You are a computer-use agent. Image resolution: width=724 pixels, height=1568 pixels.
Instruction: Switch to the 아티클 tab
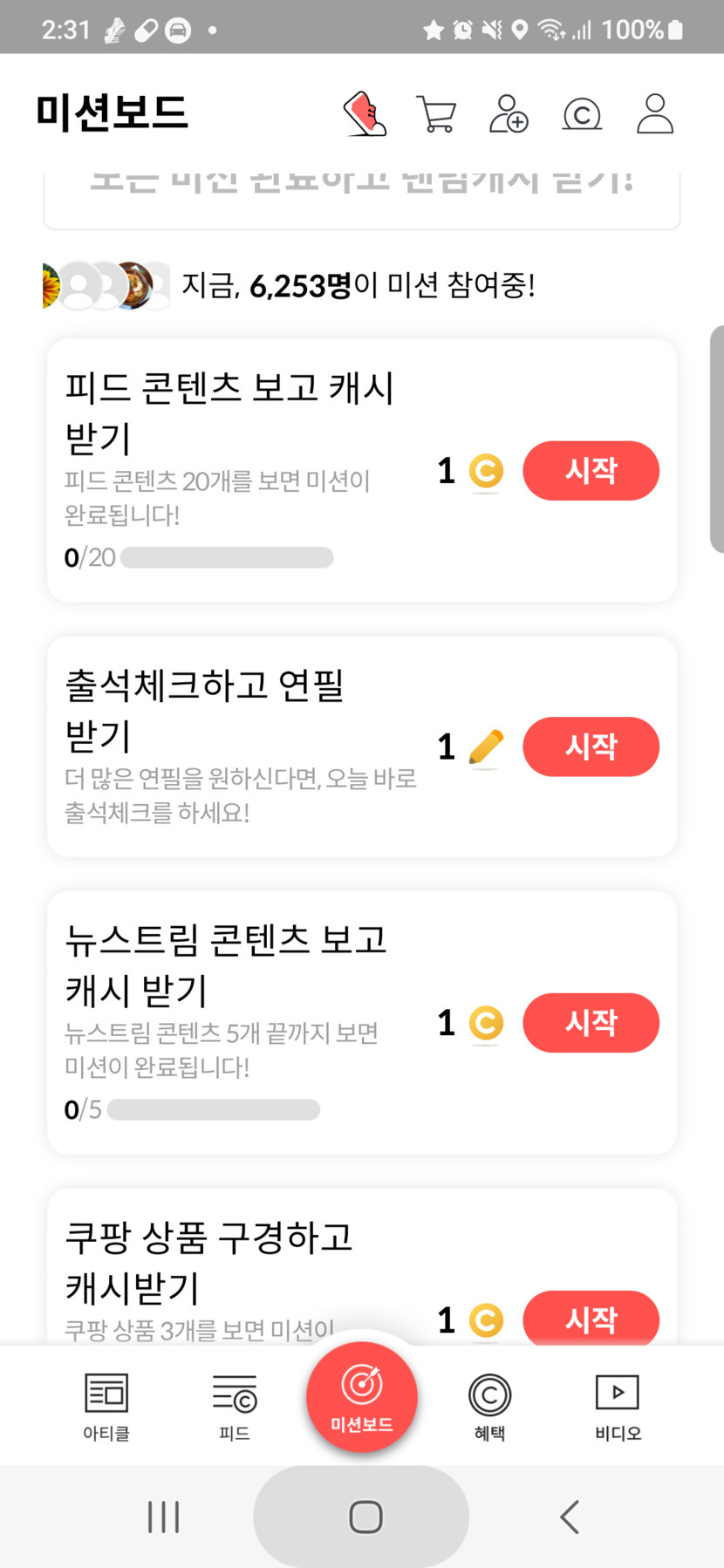pos(106,1406)
